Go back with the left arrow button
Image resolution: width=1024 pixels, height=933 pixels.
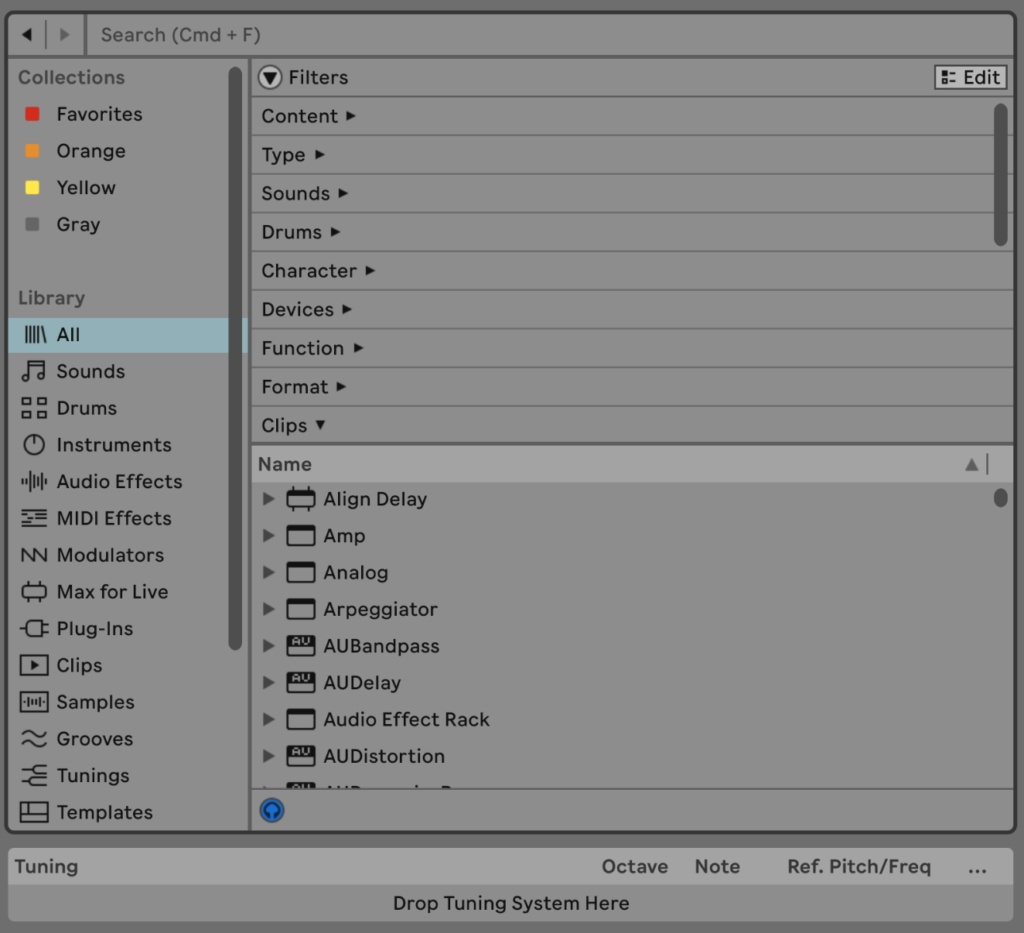[x=27, y=35]
